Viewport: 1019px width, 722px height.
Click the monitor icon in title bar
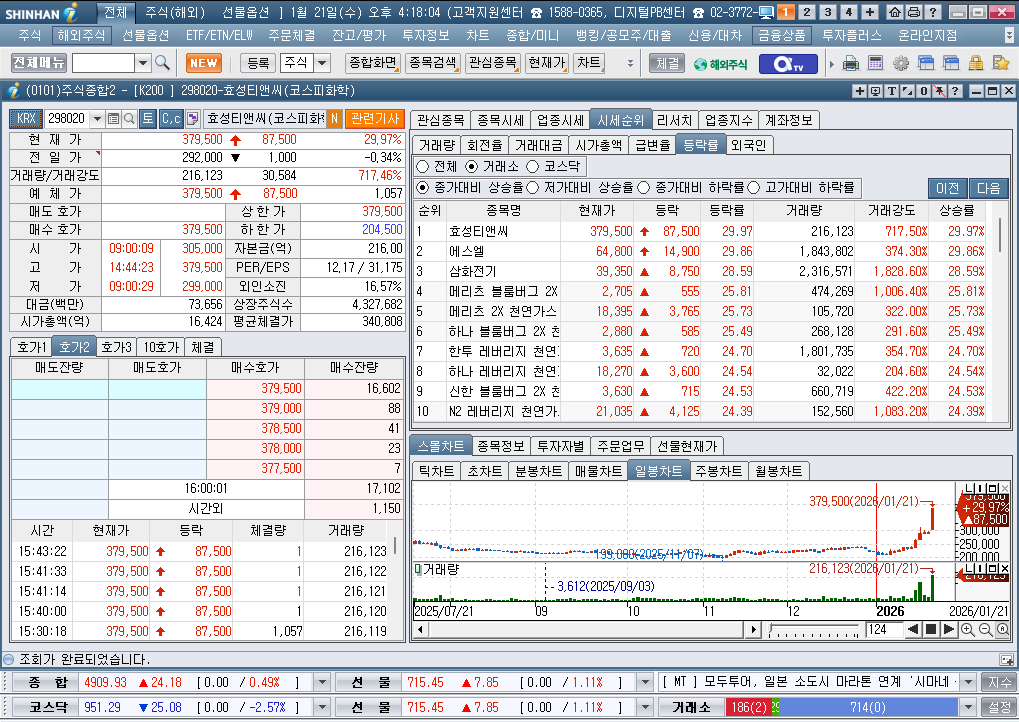pyautogui.click(x=766, y=12)
